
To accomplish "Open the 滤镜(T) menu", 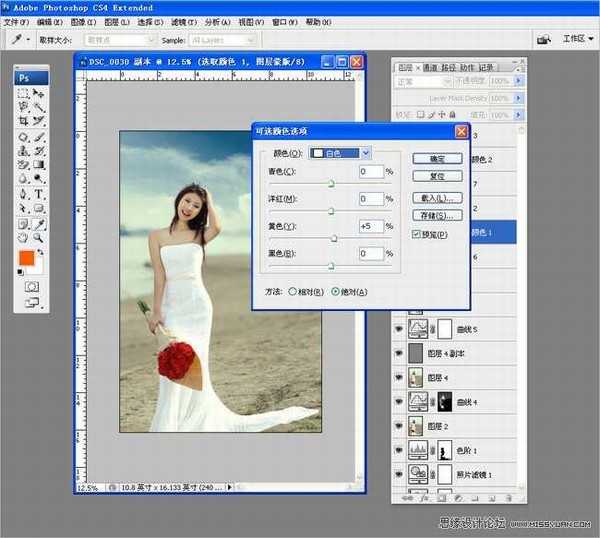I will coord(183,21).
